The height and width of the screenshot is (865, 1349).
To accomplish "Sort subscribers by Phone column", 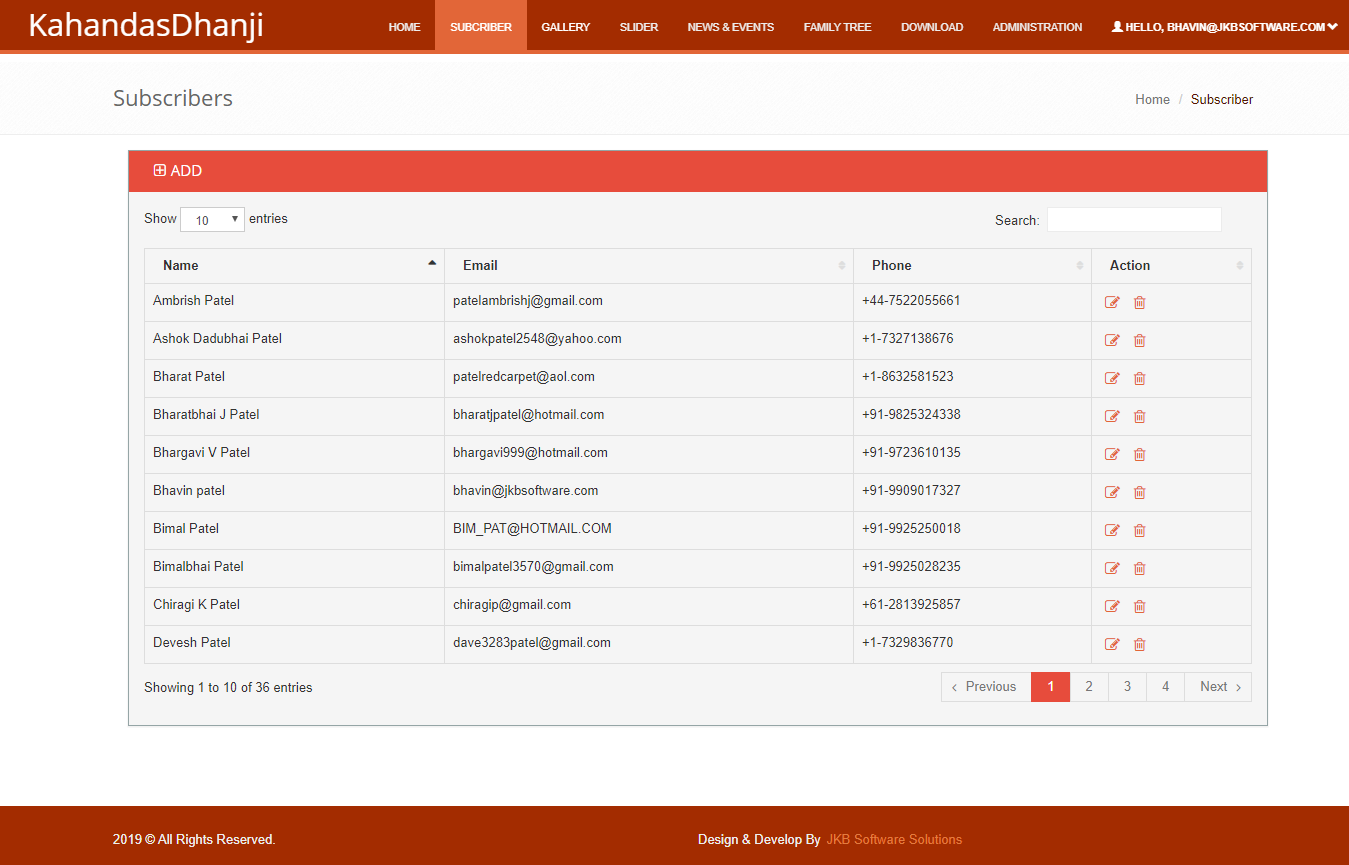I will pos(971,265).
